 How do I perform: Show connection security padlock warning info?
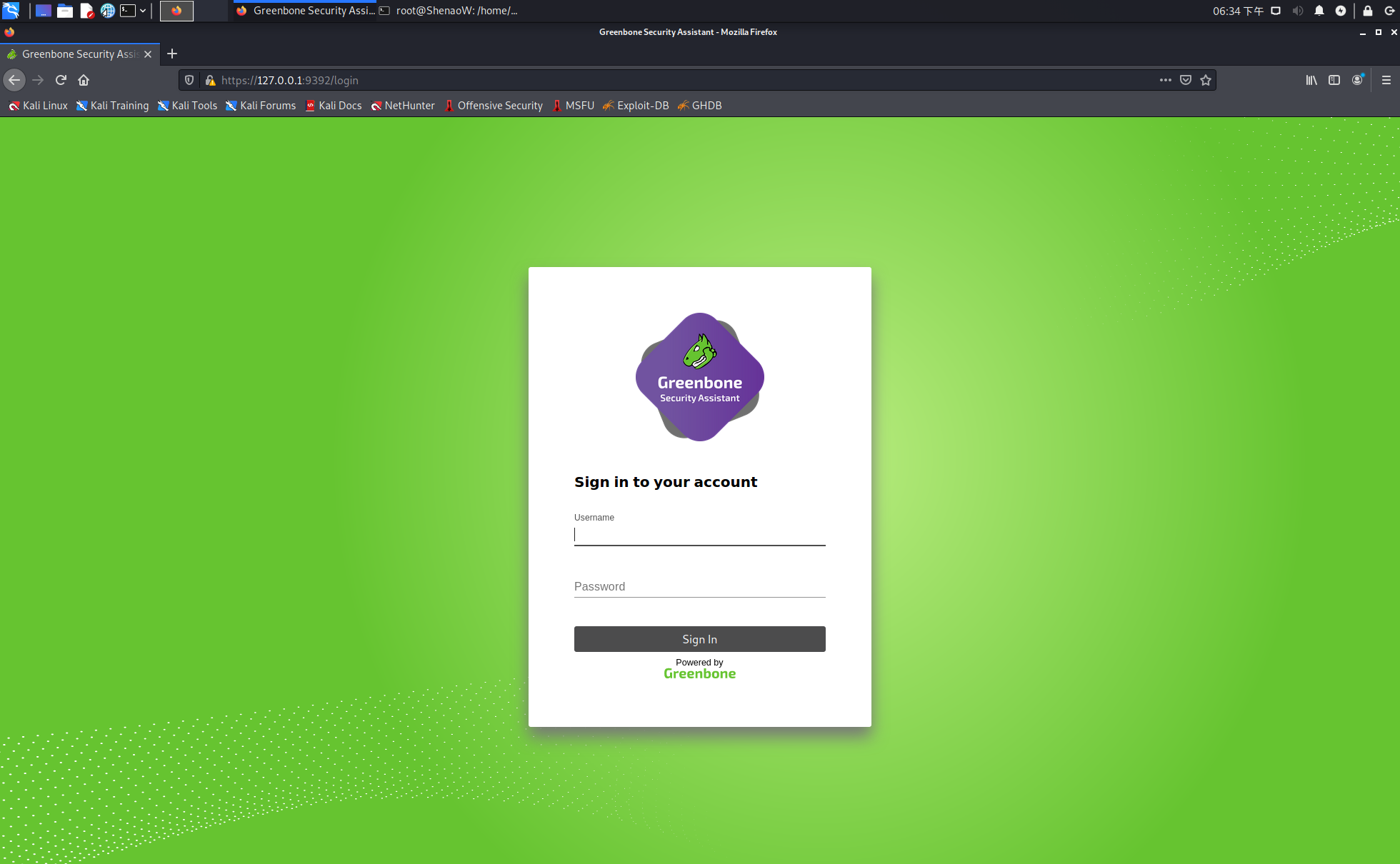click(x=210, y=80)
